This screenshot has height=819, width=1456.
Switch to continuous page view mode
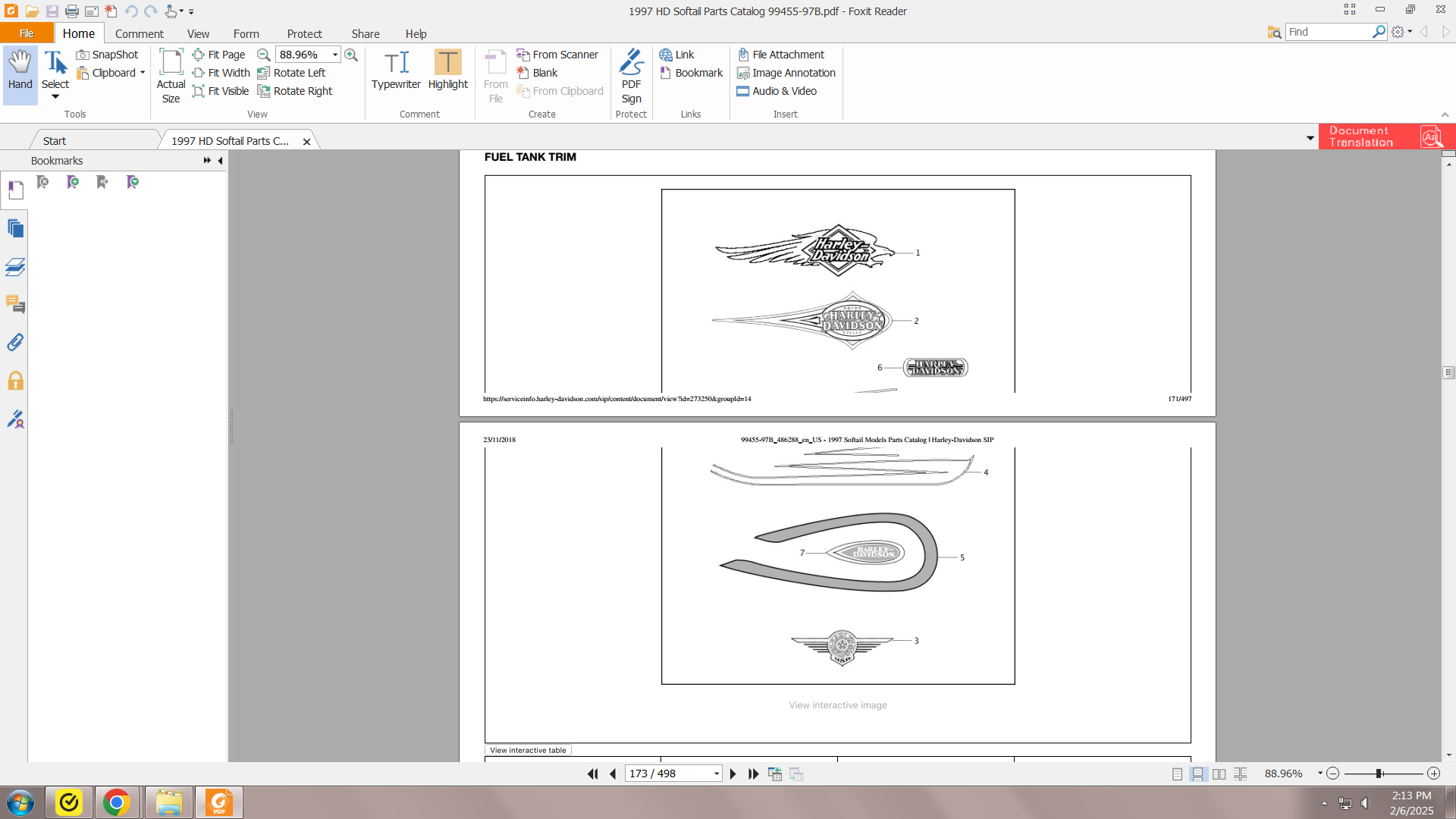click(x=1198, y=773)
